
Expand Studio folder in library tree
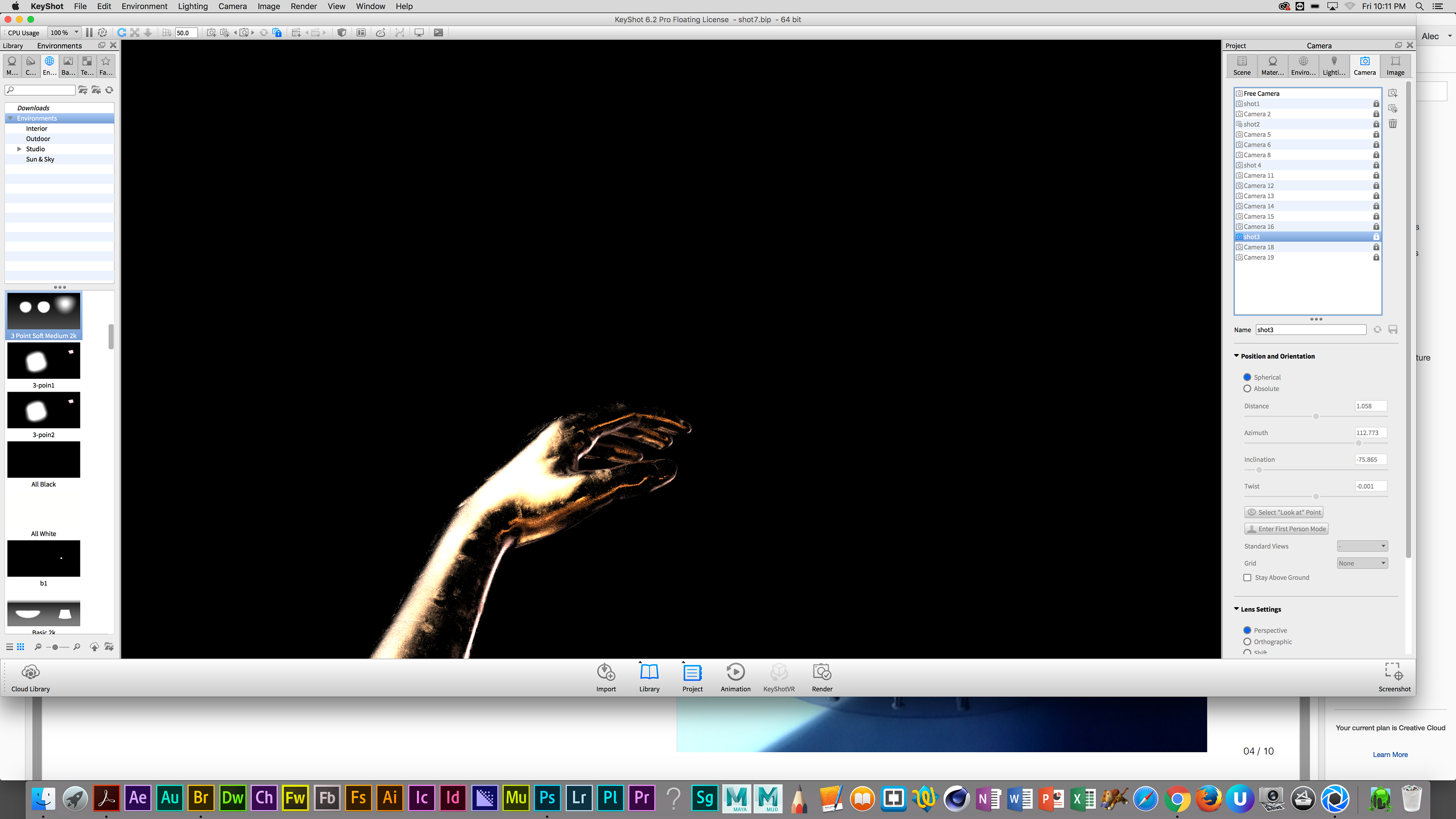[x=19, y=149]
